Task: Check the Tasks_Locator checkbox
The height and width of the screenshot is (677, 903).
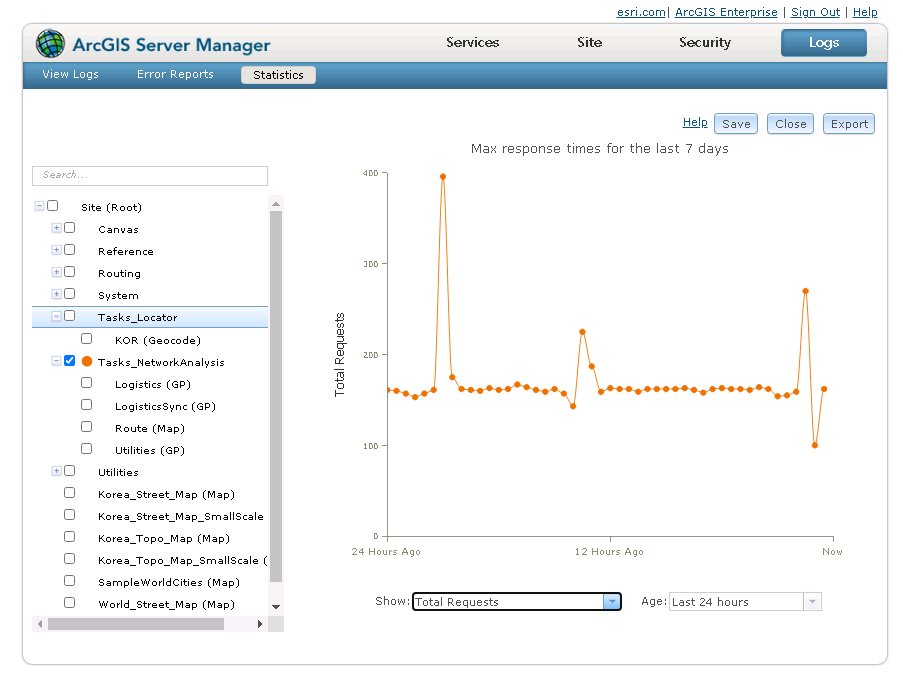Action: pos(70,315)
